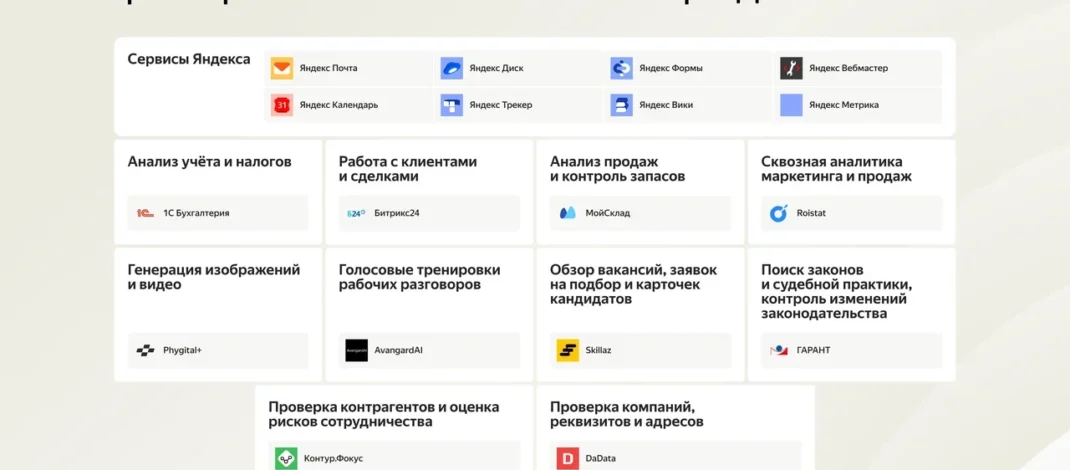Image resolution: width=1070 pixels, height=470 pixels.
Task: Click the green Контур.Фокус logo icon
Action: point(287,458)
